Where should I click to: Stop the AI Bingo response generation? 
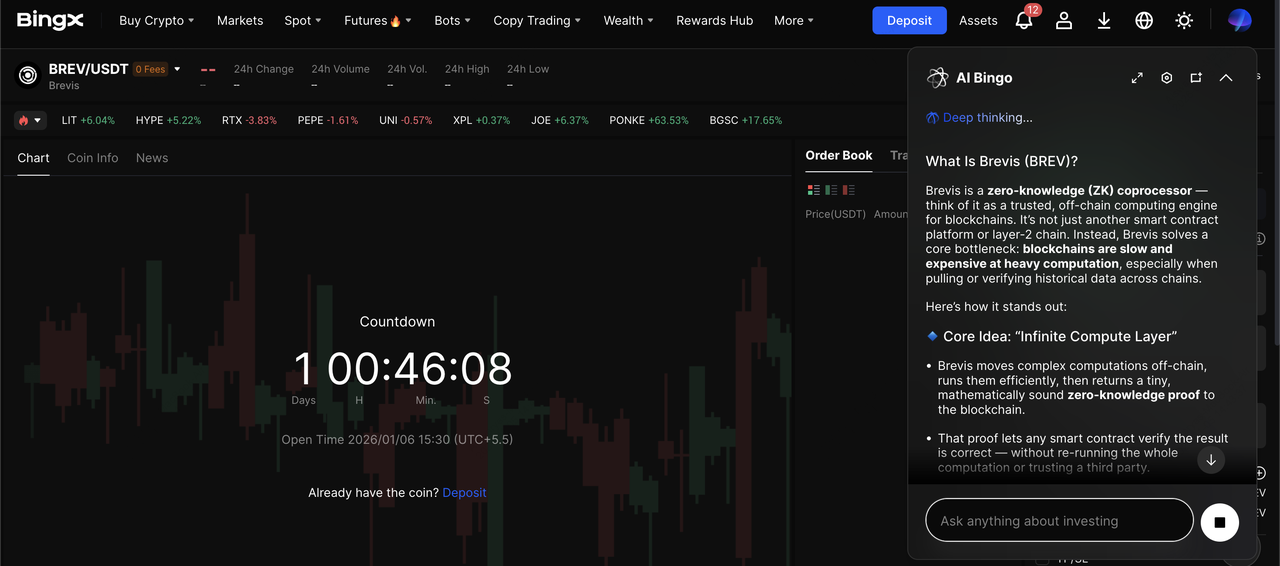tap(1219, 522)
